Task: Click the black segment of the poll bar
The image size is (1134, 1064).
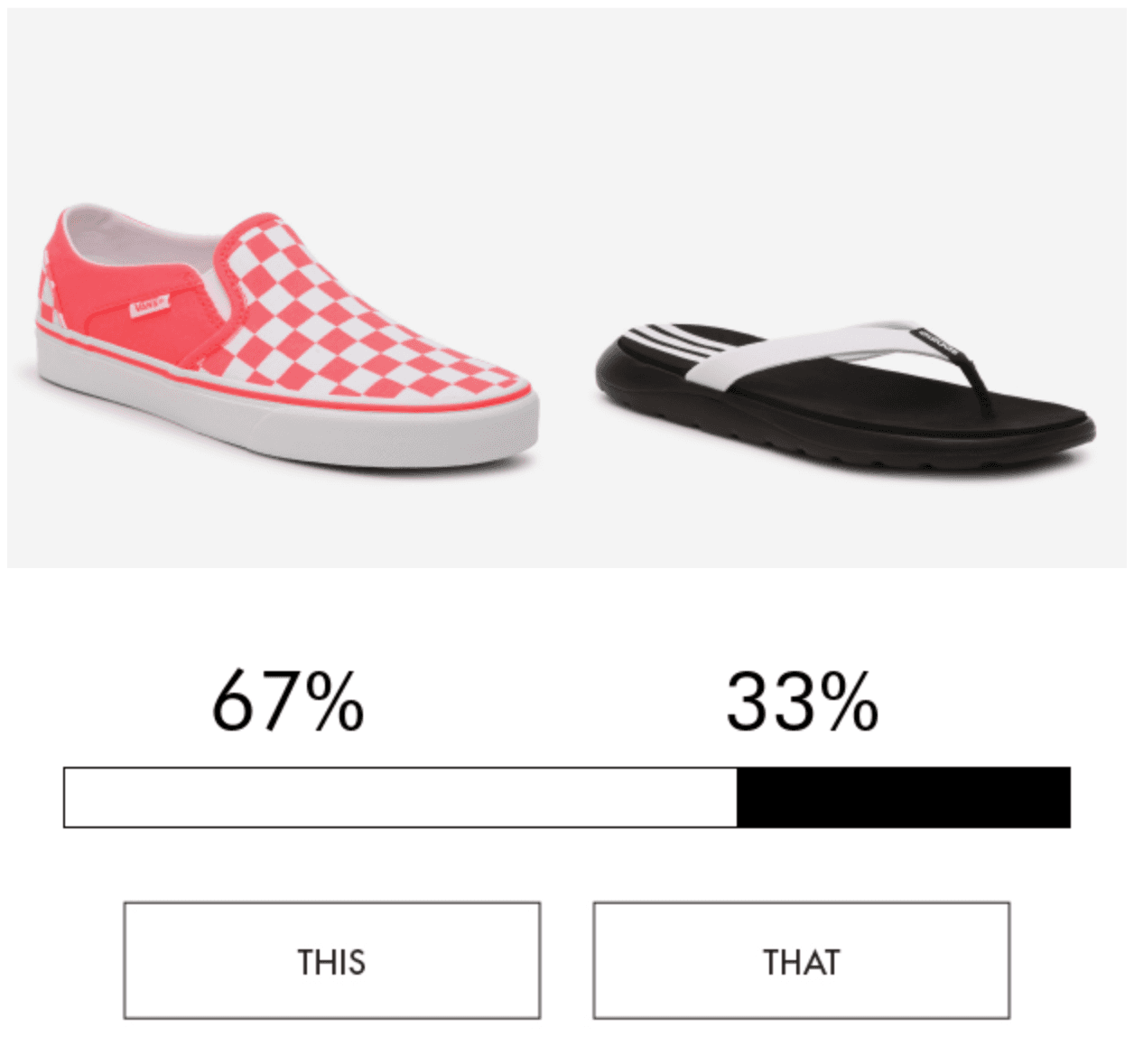Action: 903,798
